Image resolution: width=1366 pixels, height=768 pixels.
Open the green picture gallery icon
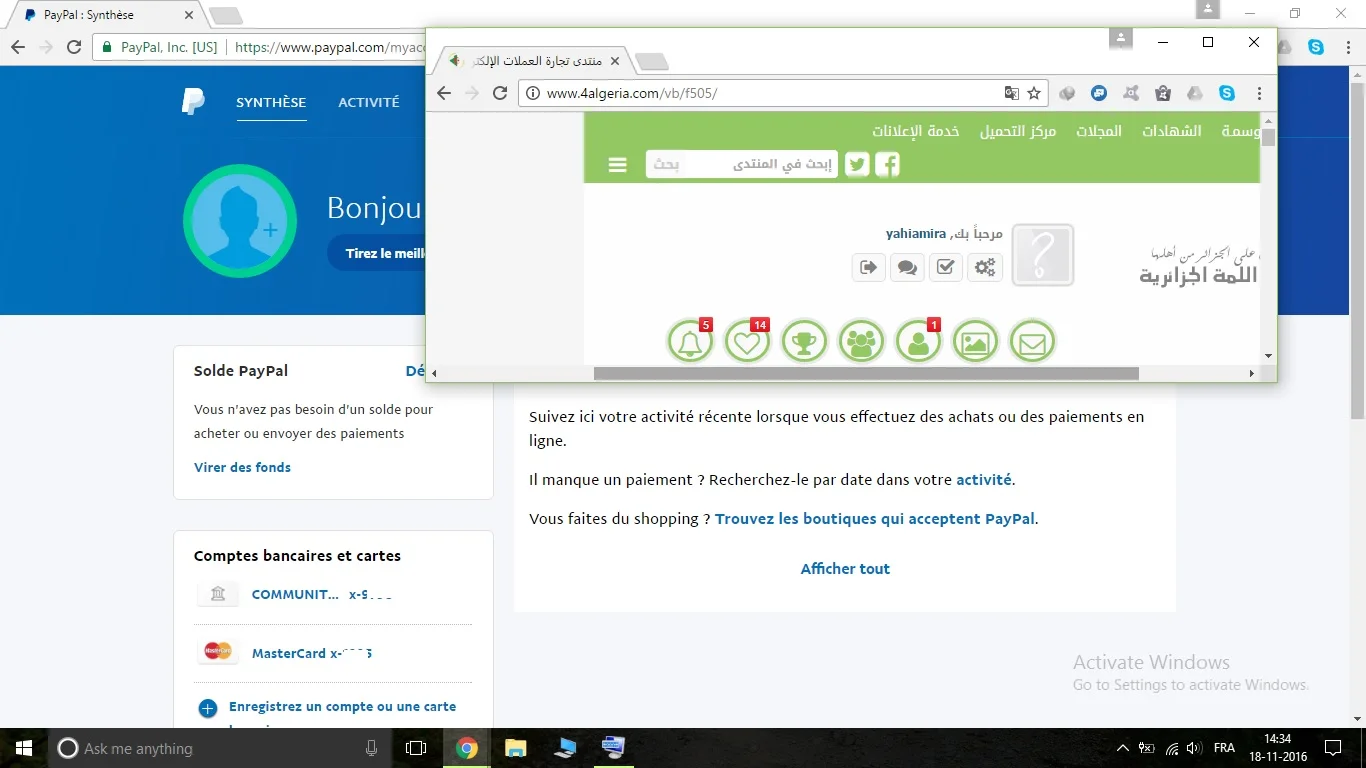[x=975, y=342]
